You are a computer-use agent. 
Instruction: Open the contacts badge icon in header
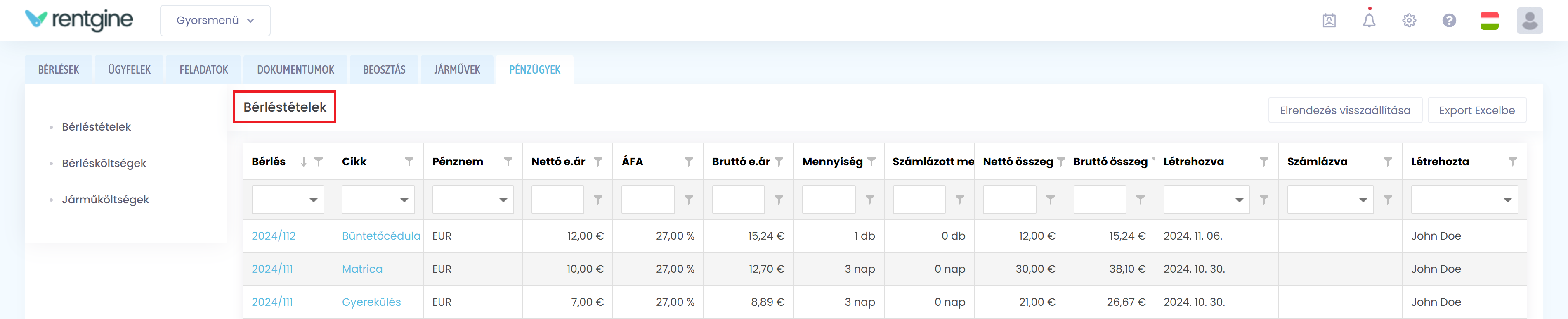coord(1329,20)
